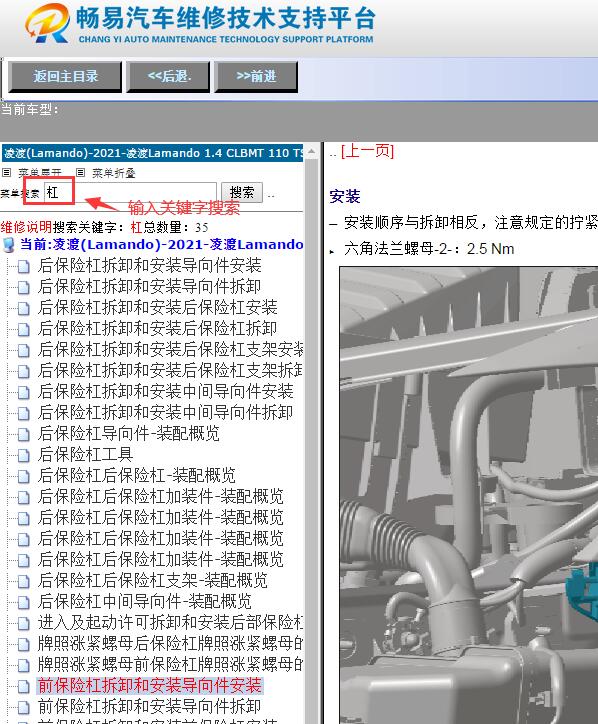The width and height of the screenshot is (598, 724).
Task: Open 牌照涨紧螺母前保险杠牌照涨紧螺母 entry
Action: [x=170, y=664]
